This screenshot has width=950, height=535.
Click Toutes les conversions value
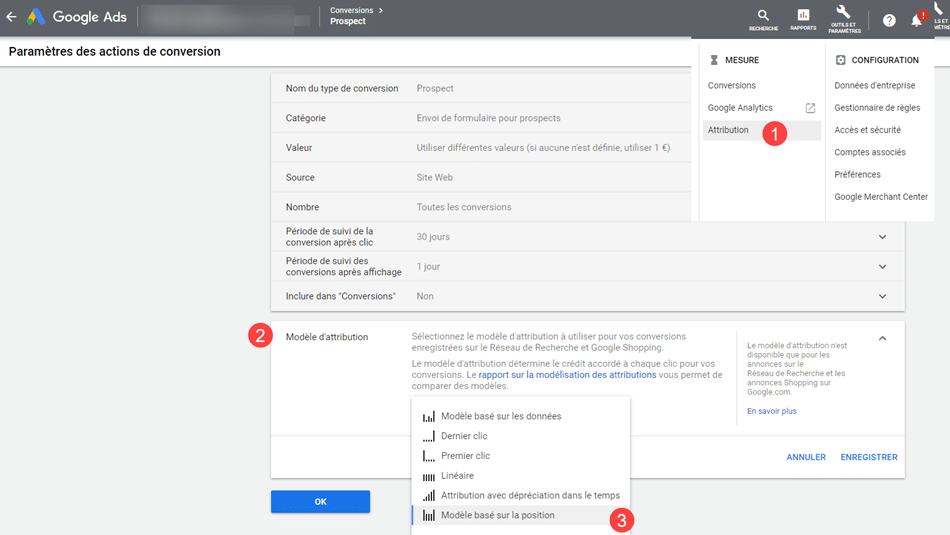463,207
